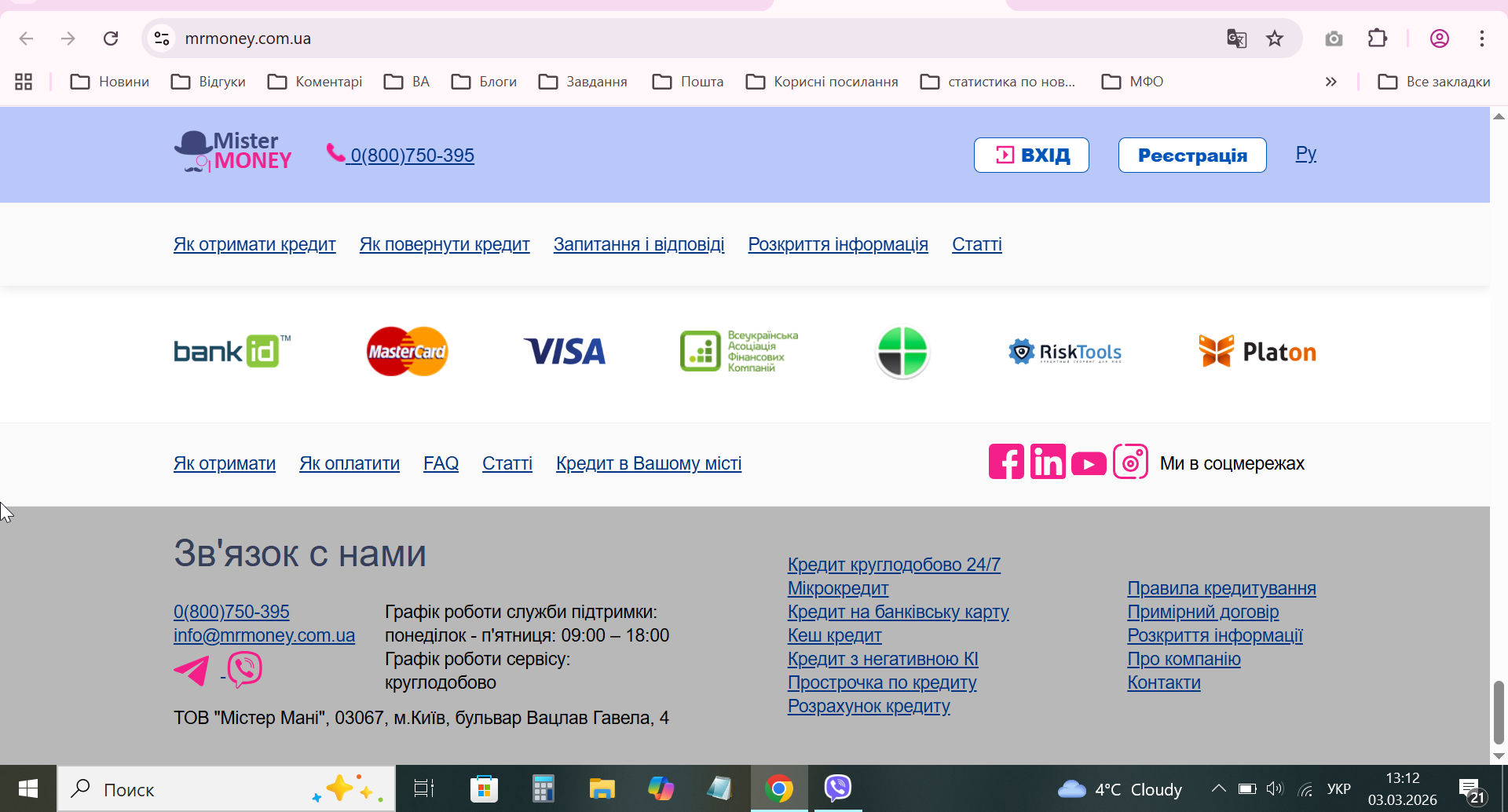Open Розкриття інформація menu link
The height and width of the screenshot is (812, 1508).
point(838,244)
